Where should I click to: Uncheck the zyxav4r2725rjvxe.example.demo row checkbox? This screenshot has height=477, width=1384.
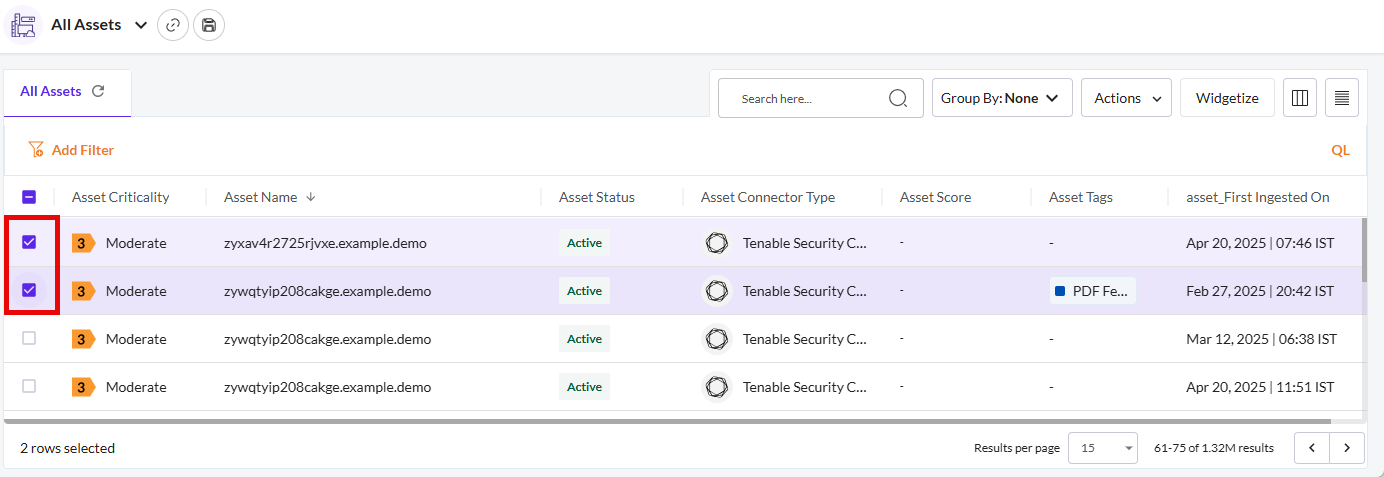click(x=29, y=242)
